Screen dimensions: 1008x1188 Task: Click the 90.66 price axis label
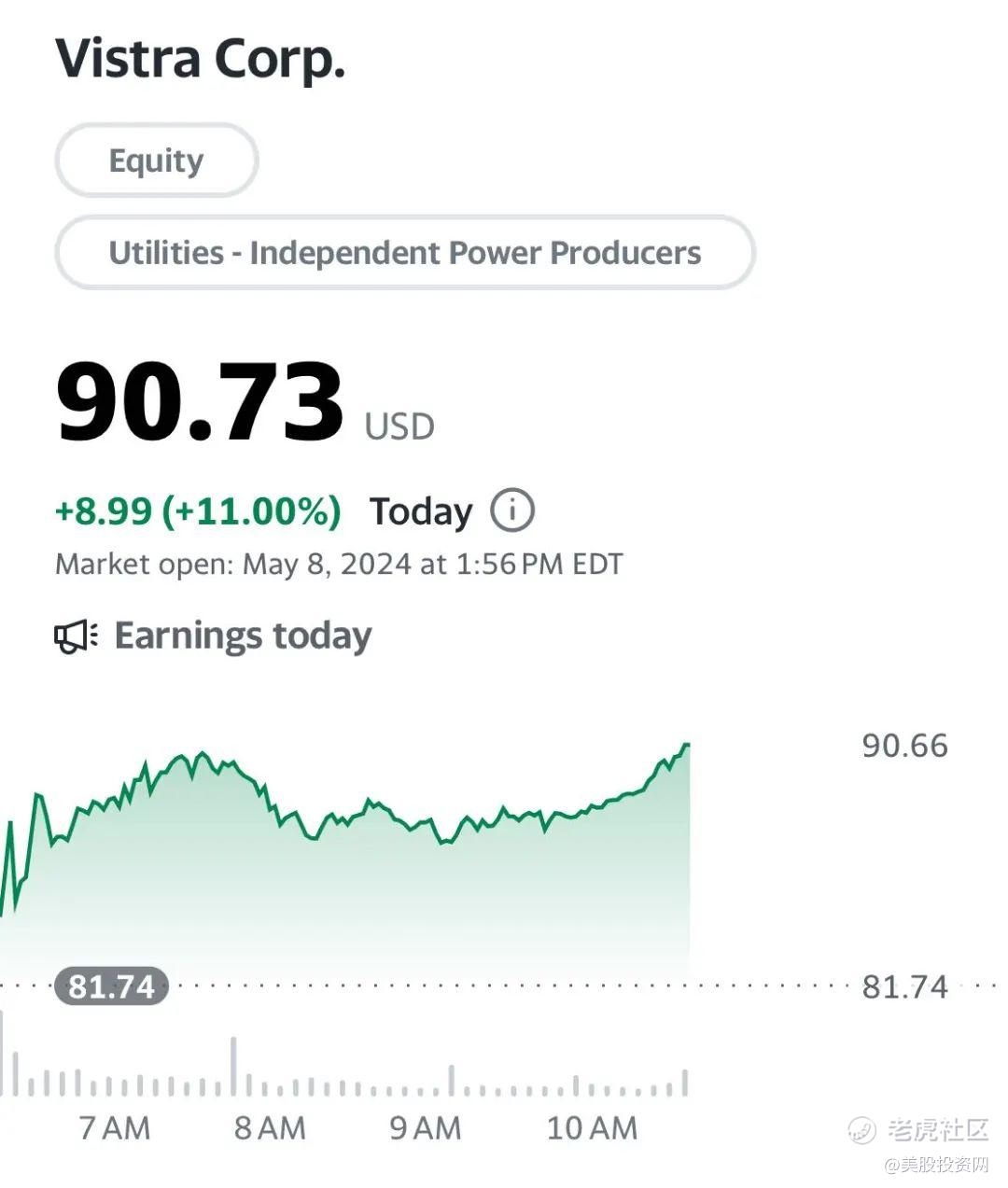(904, 746)
